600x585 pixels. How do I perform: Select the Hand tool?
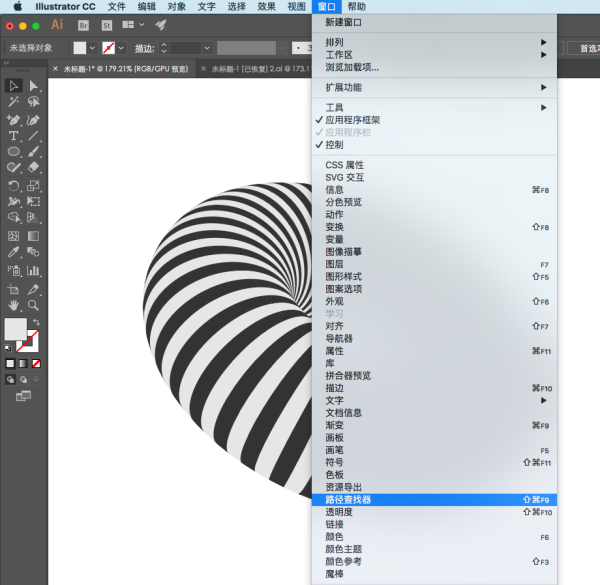tap(14, 305)
